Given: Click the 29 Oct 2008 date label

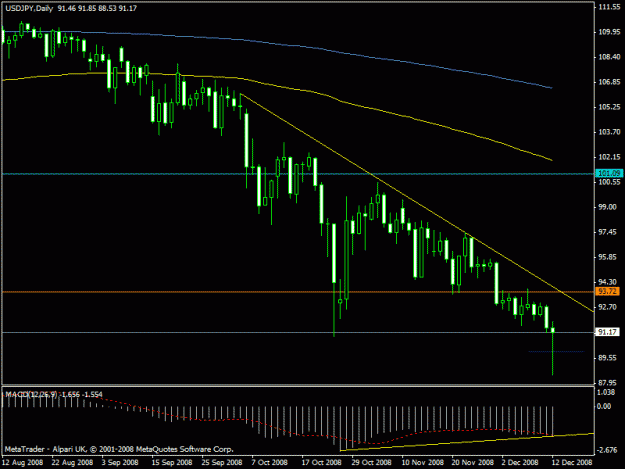Looking at the screenshot, I should coord(371,463).
